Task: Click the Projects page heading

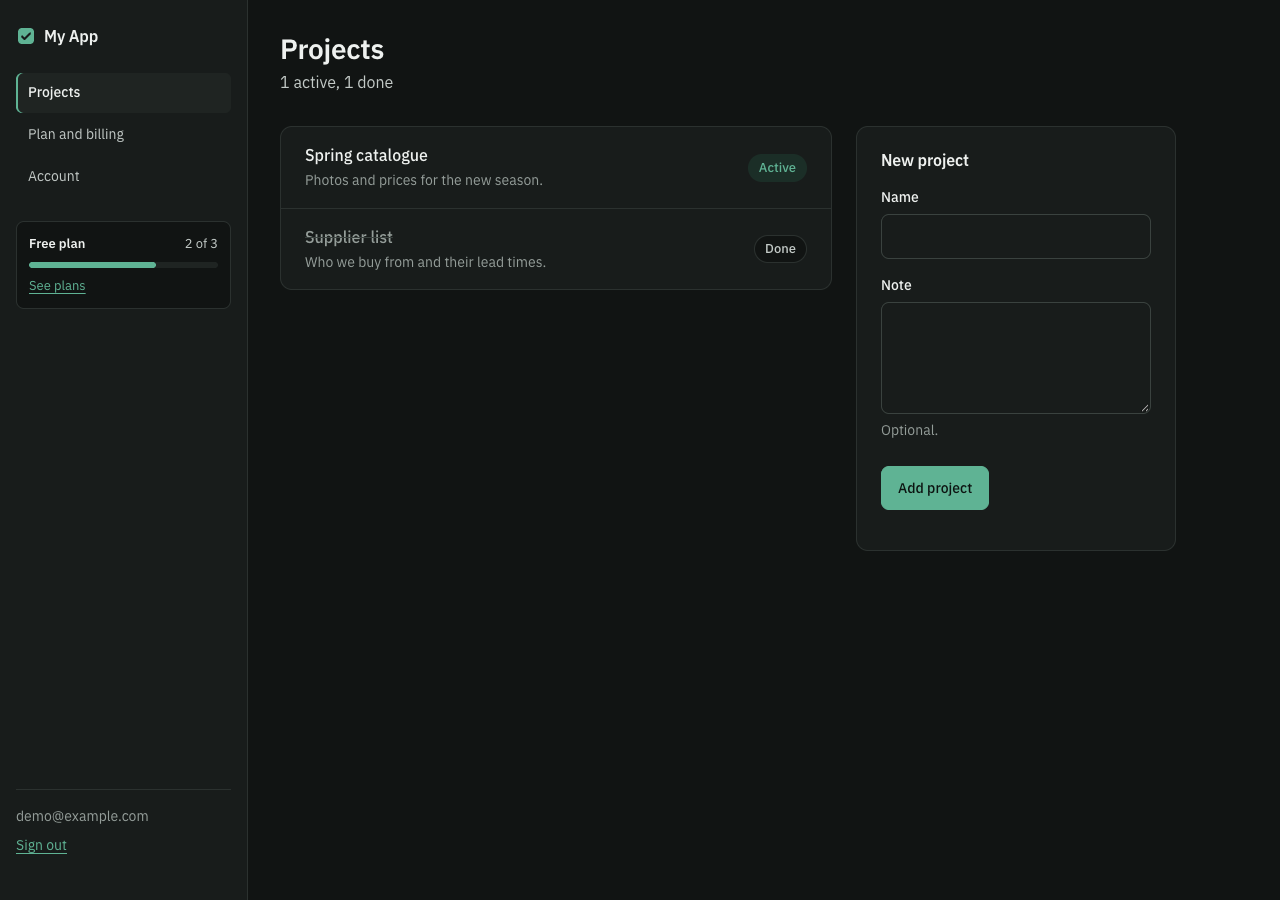Action: (x=332, y=50)
